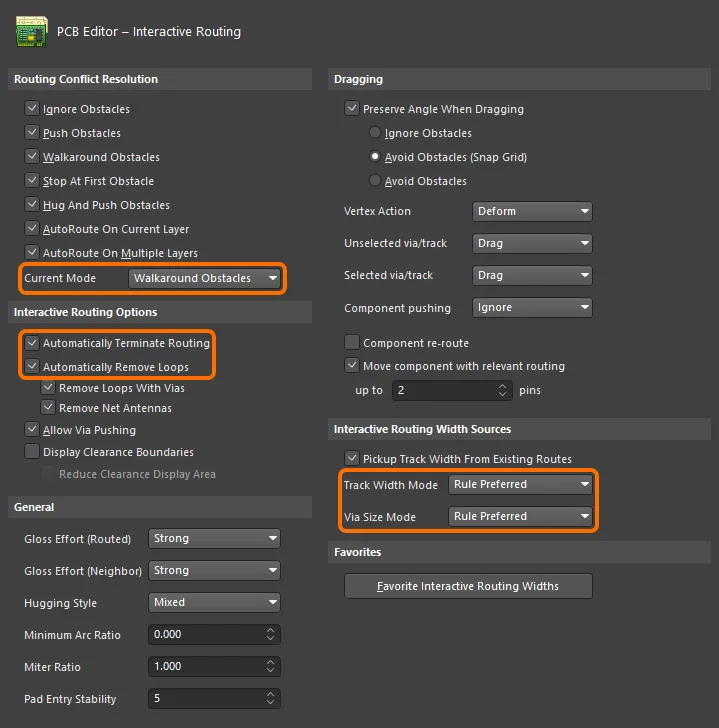This screenshot has height=728, width=719.
Task: Increase Miter Ratio using up arrow
Action: point(270,662)
